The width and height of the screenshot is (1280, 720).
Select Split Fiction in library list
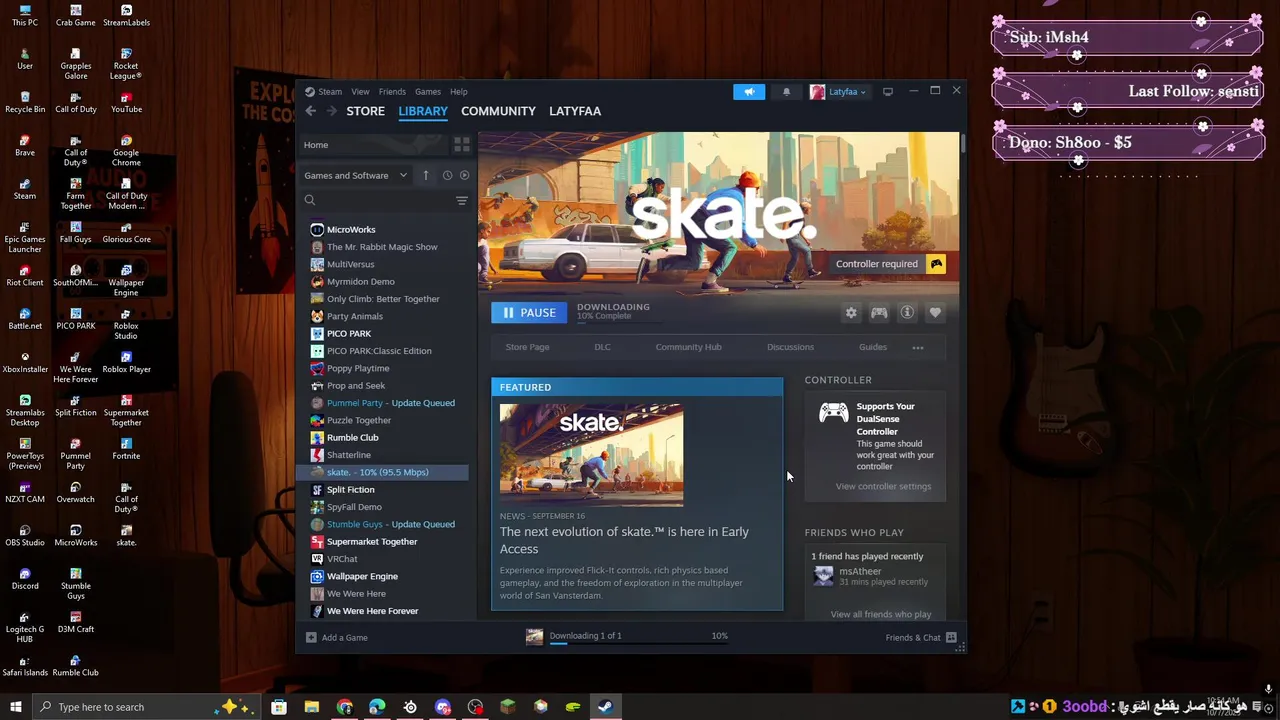(x=350, y=489)
